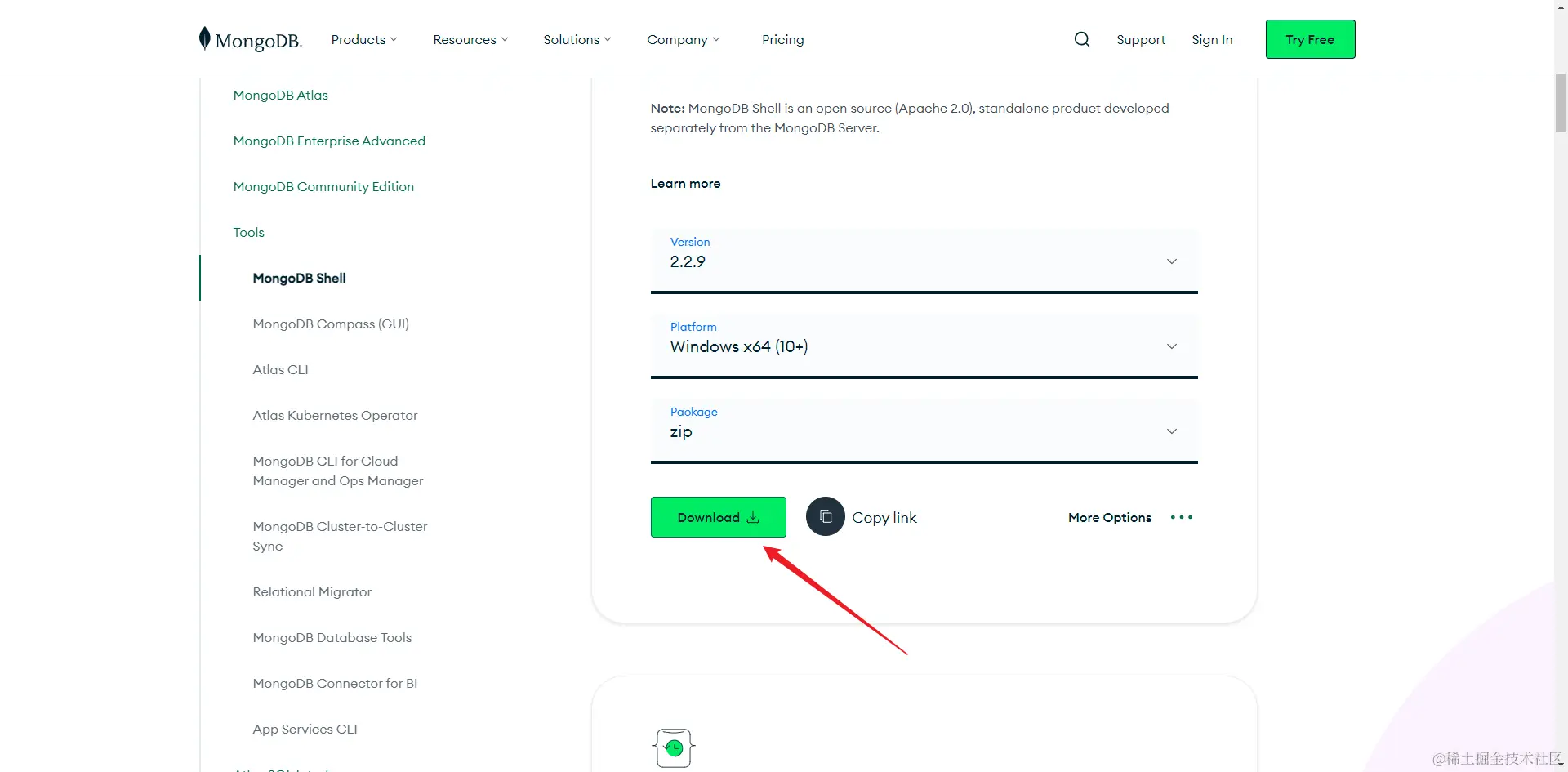
Task: Click the Solutions chevron arrow
Action: click(x=608, y=39)
